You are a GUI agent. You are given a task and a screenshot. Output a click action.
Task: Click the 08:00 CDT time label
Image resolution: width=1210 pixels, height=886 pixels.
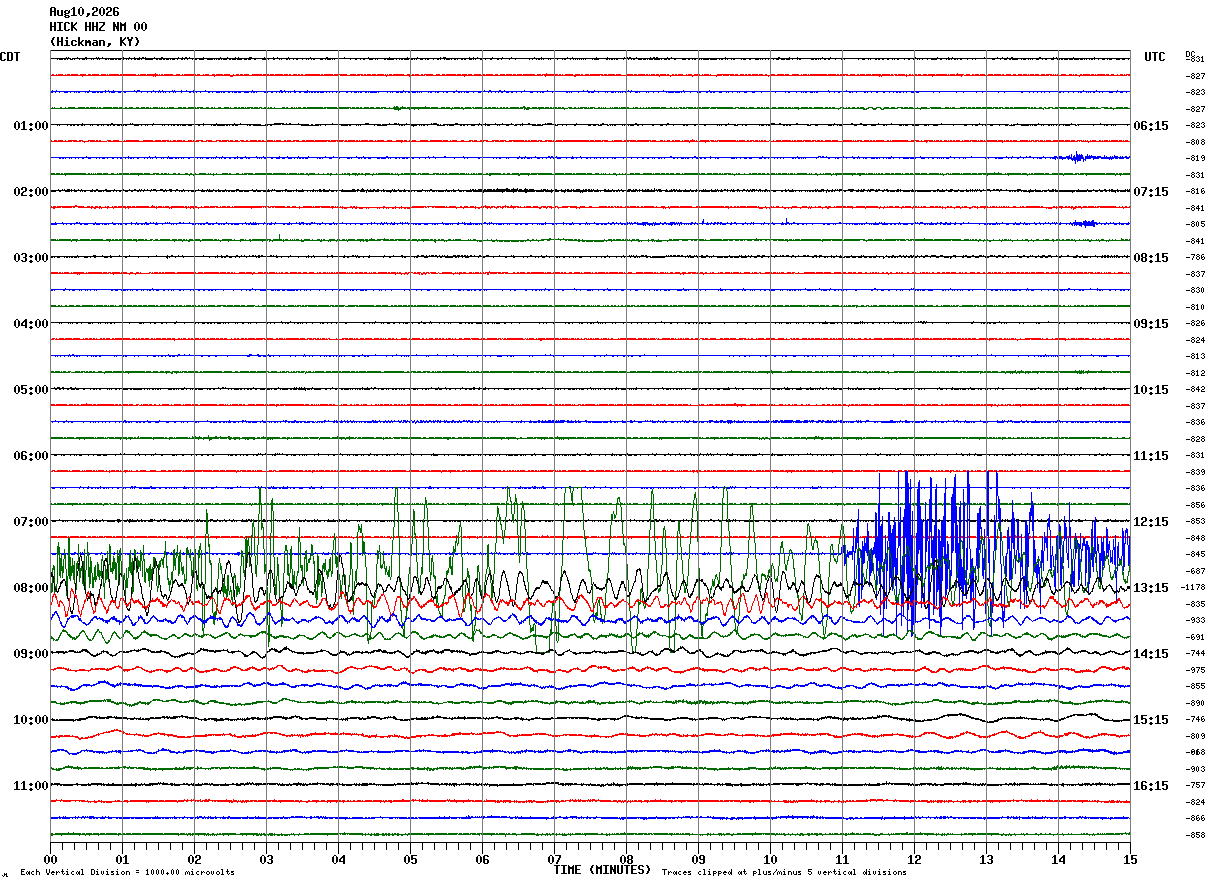[x=31, y=588]
